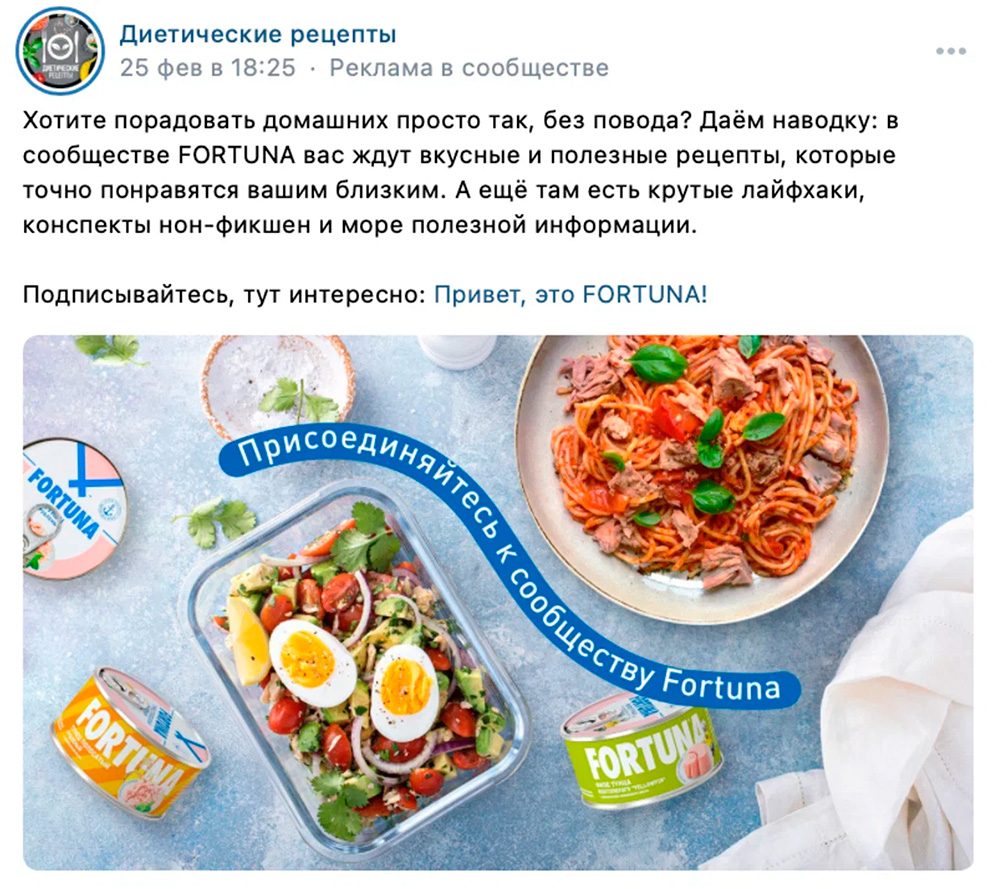Open the post options three-dot menu
The width and height of the screenshot is (1000, 889).
click(950, 51)
